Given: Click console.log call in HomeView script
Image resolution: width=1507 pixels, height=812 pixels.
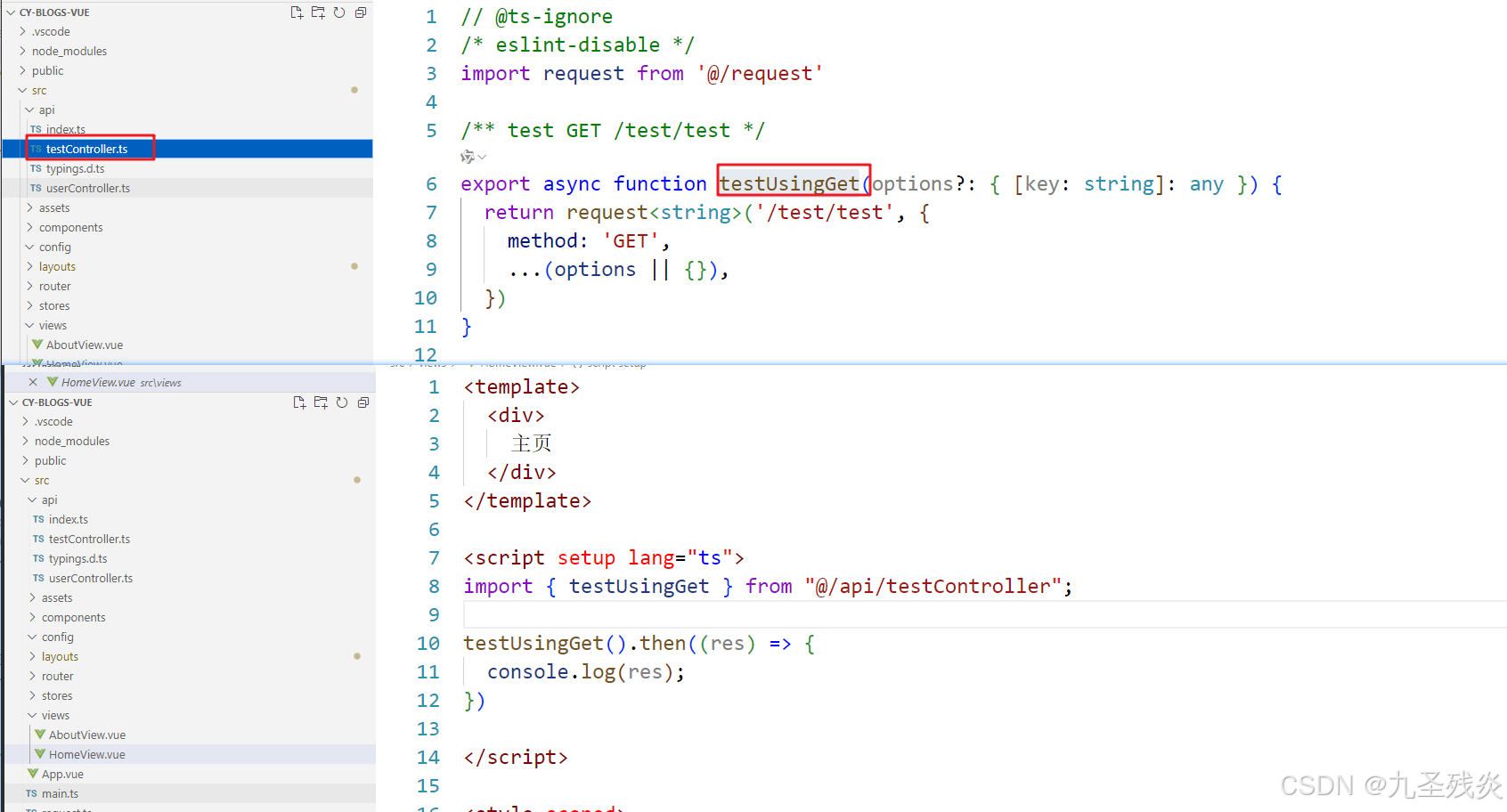Looking at the screenshot, I should click(x=585, y=671).
